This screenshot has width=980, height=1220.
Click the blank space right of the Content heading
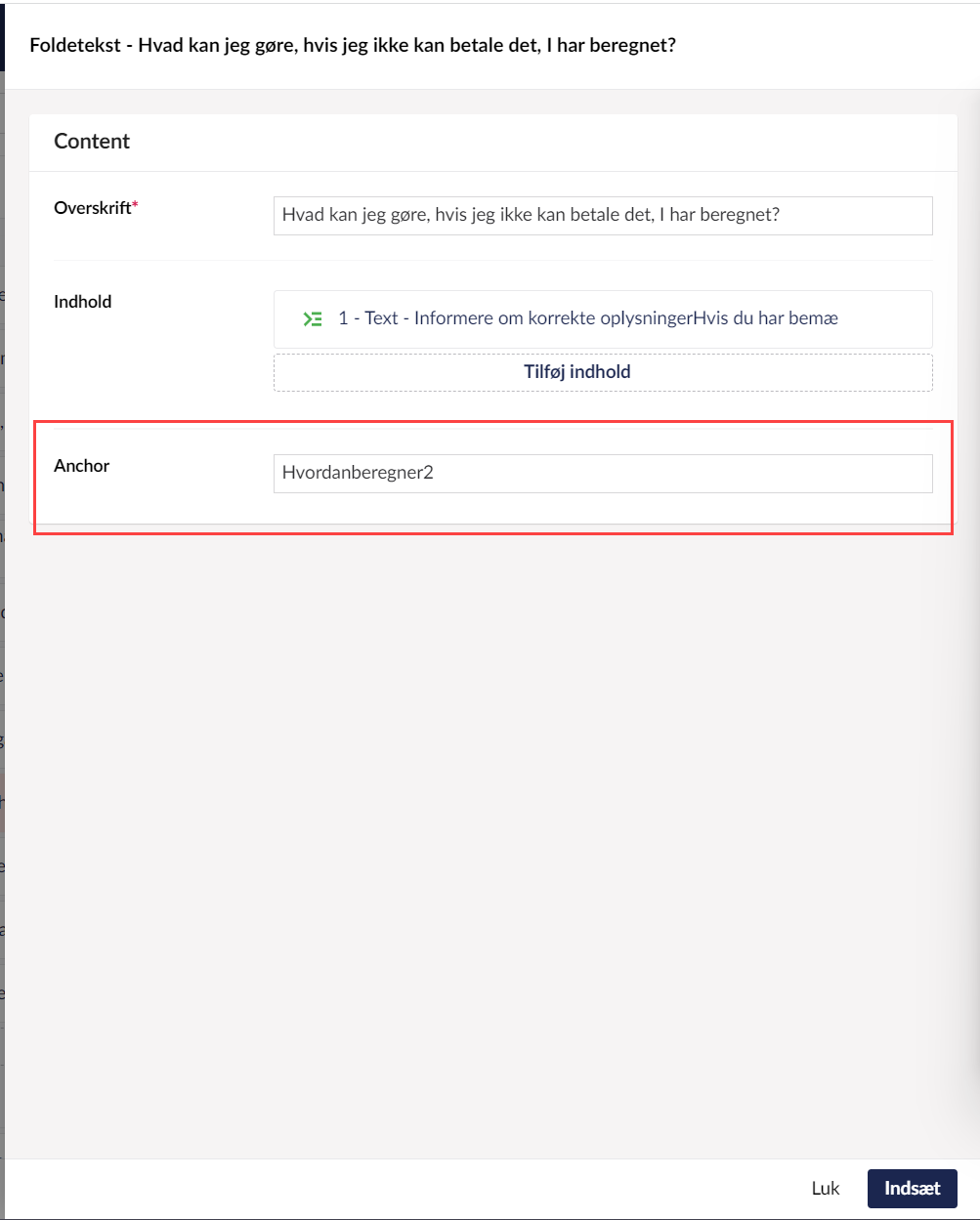click(537, 142)
